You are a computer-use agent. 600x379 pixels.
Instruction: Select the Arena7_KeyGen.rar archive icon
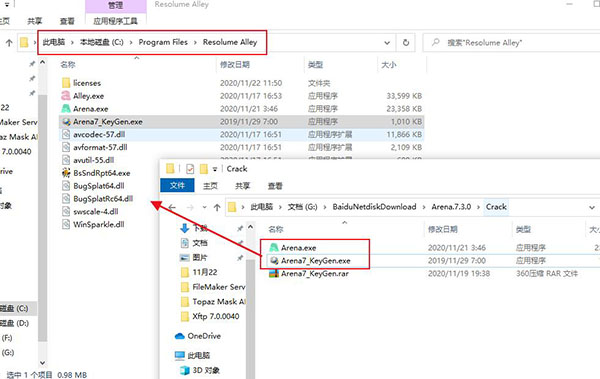274,274
